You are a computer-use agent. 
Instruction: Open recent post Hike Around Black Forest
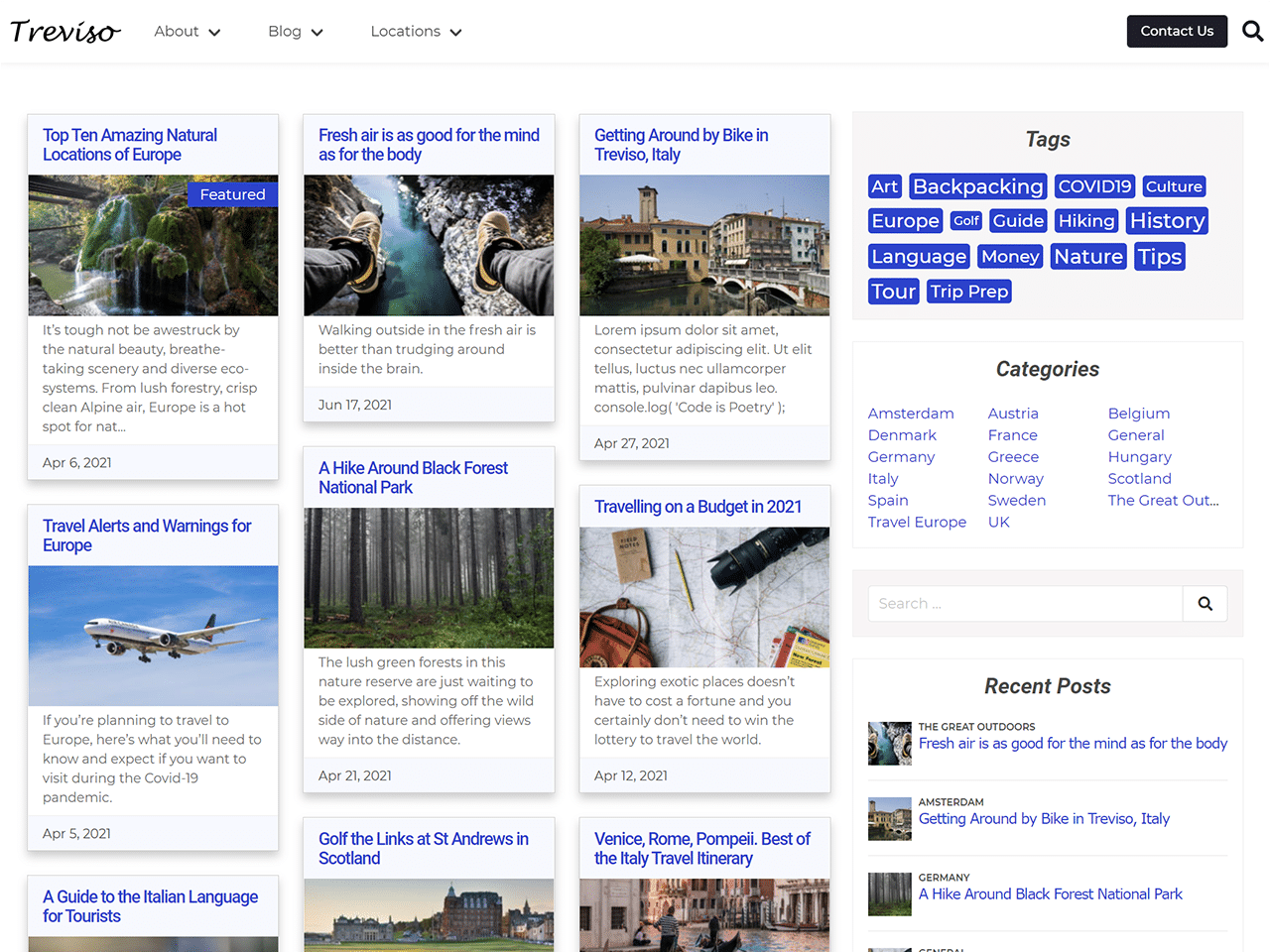tap(1051, 894)
